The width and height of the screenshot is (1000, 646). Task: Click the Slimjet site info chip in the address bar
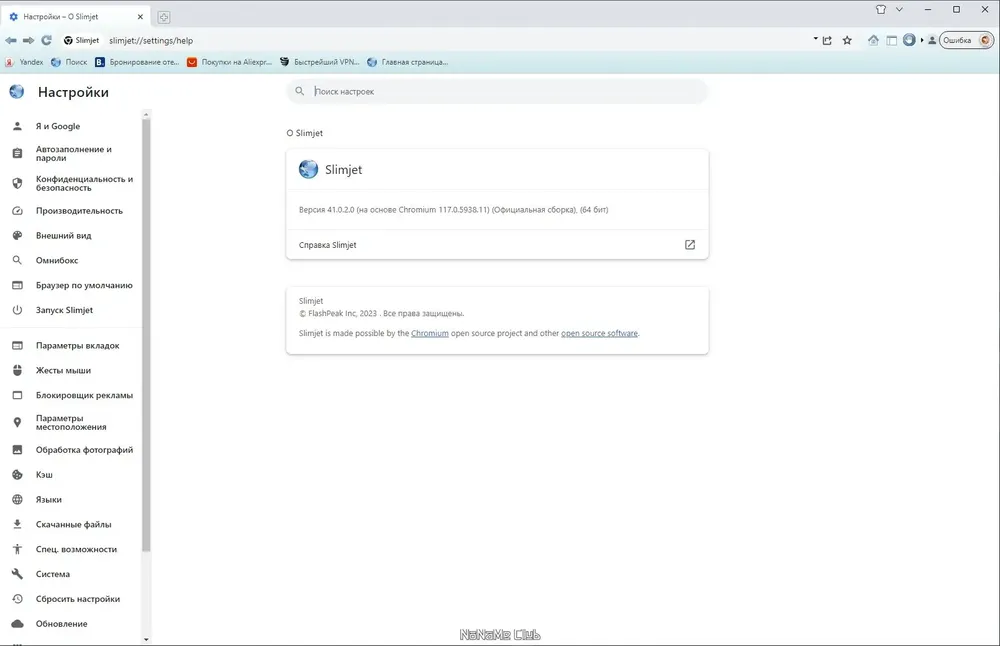pos(82,40)
